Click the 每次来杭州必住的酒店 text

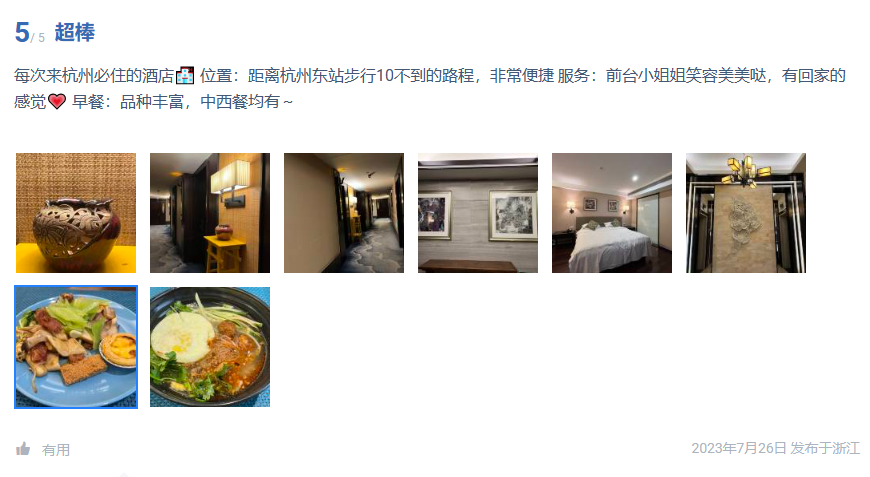(x=94, y=75)
